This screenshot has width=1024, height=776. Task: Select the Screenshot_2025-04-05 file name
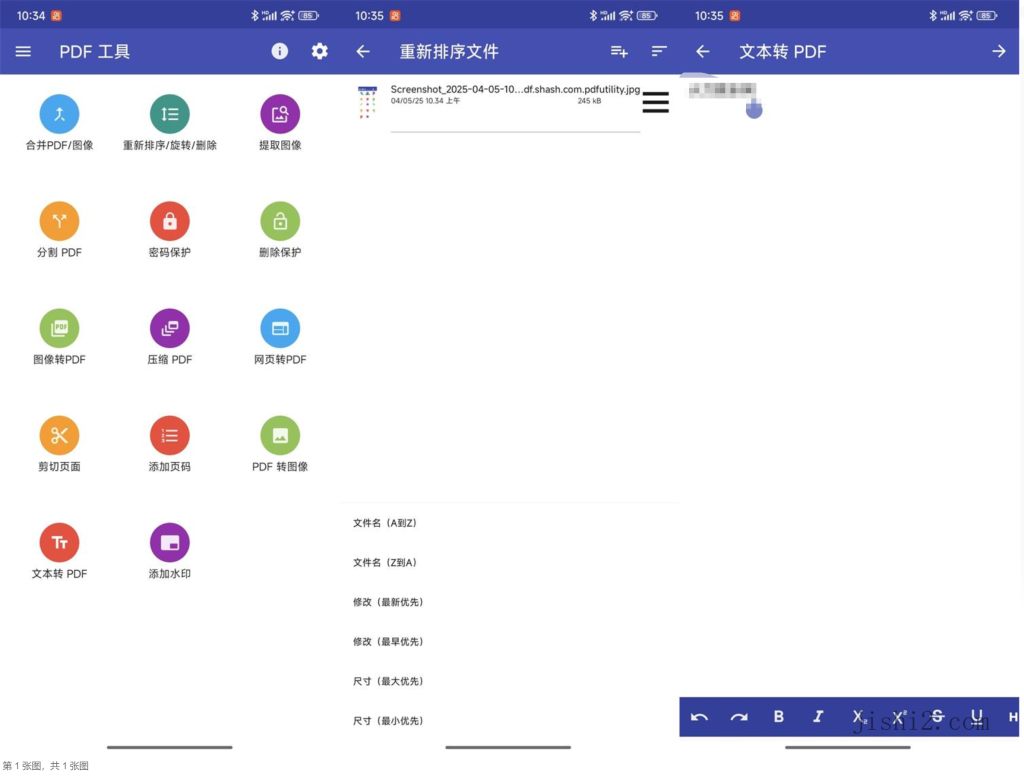[x=515, y=89]
